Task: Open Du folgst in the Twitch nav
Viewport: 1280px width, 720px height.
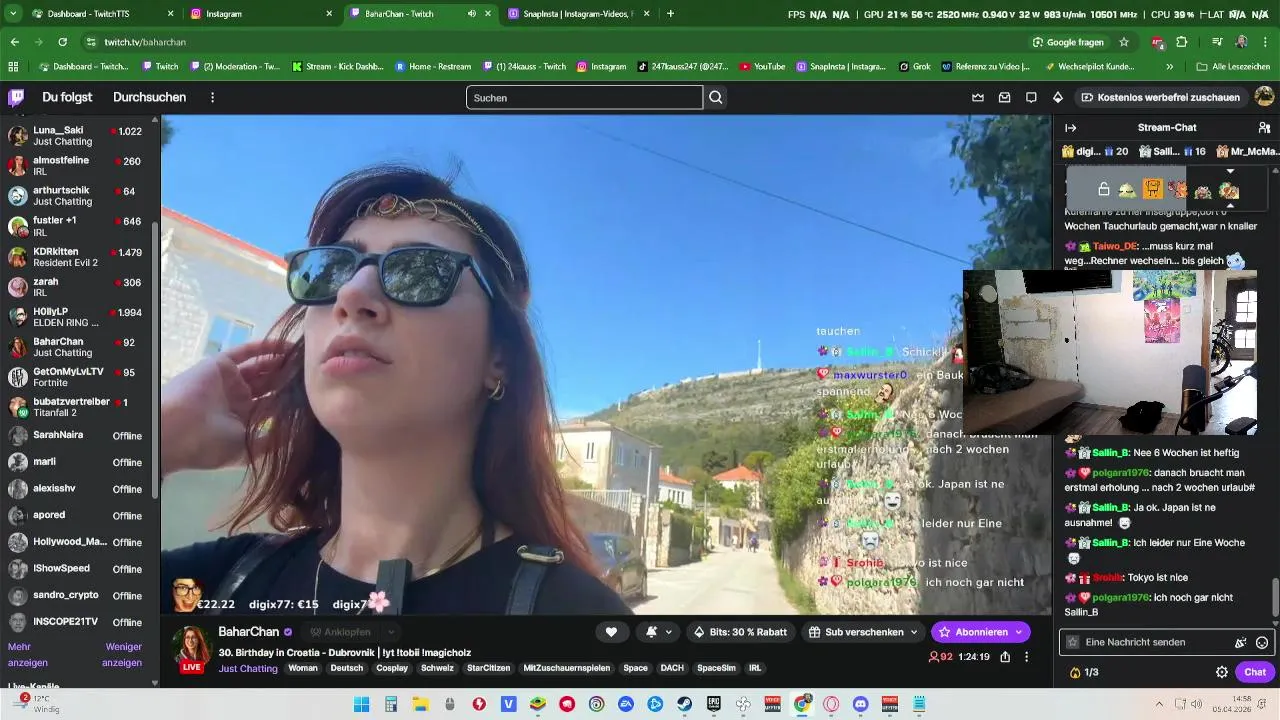Action: (x=67, y=97)
